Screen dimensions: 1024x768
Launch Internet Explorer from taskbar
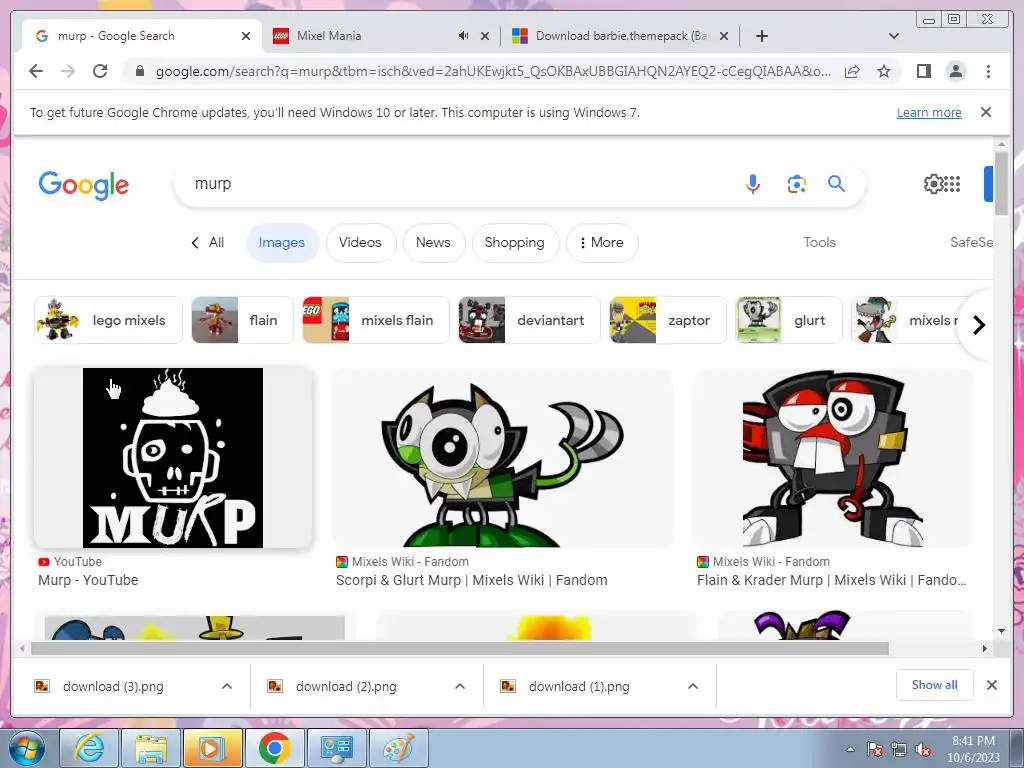point(89,748)
